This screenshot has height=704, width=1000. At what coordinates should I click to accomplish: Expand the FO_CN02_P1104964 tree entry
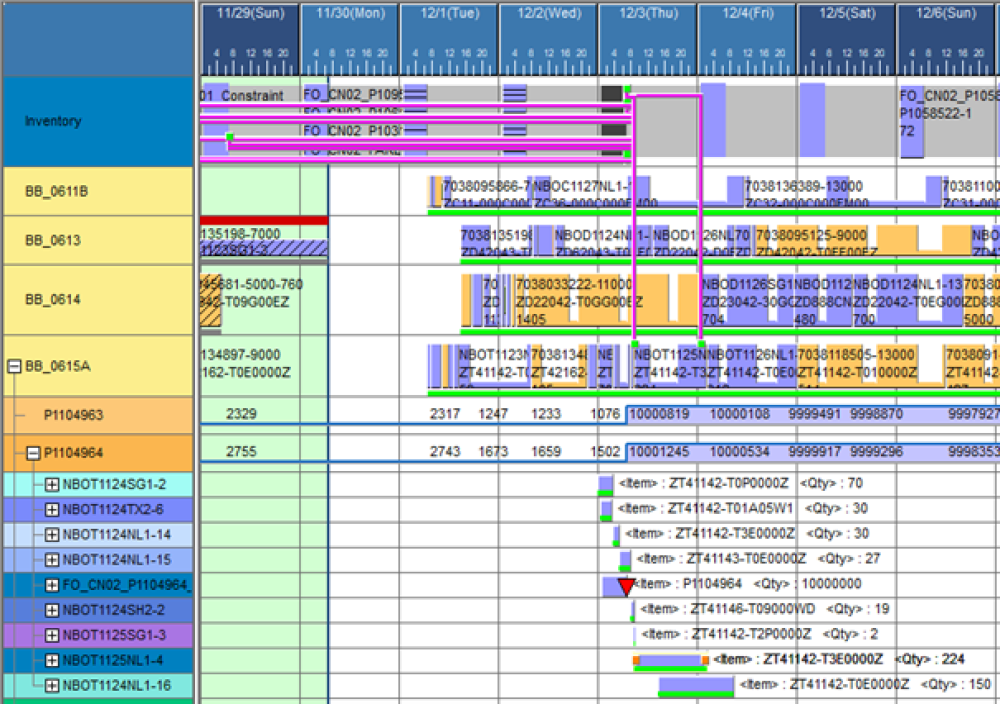point(52,585)
